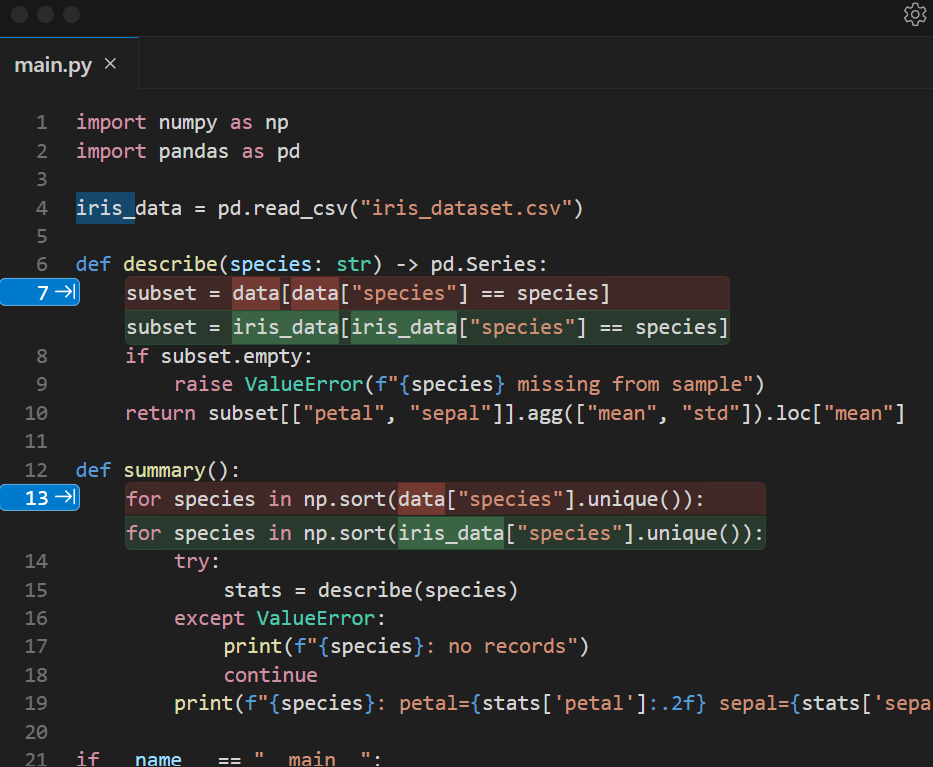Select the main.py editor tab

(53, 65)
